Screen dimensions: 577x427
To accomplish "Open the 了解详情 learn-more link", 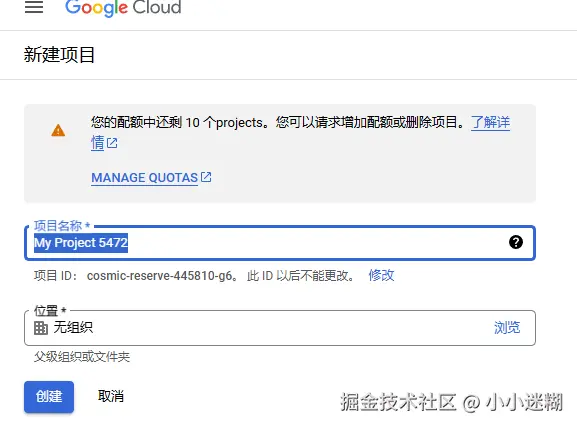I will click(490, 122).
